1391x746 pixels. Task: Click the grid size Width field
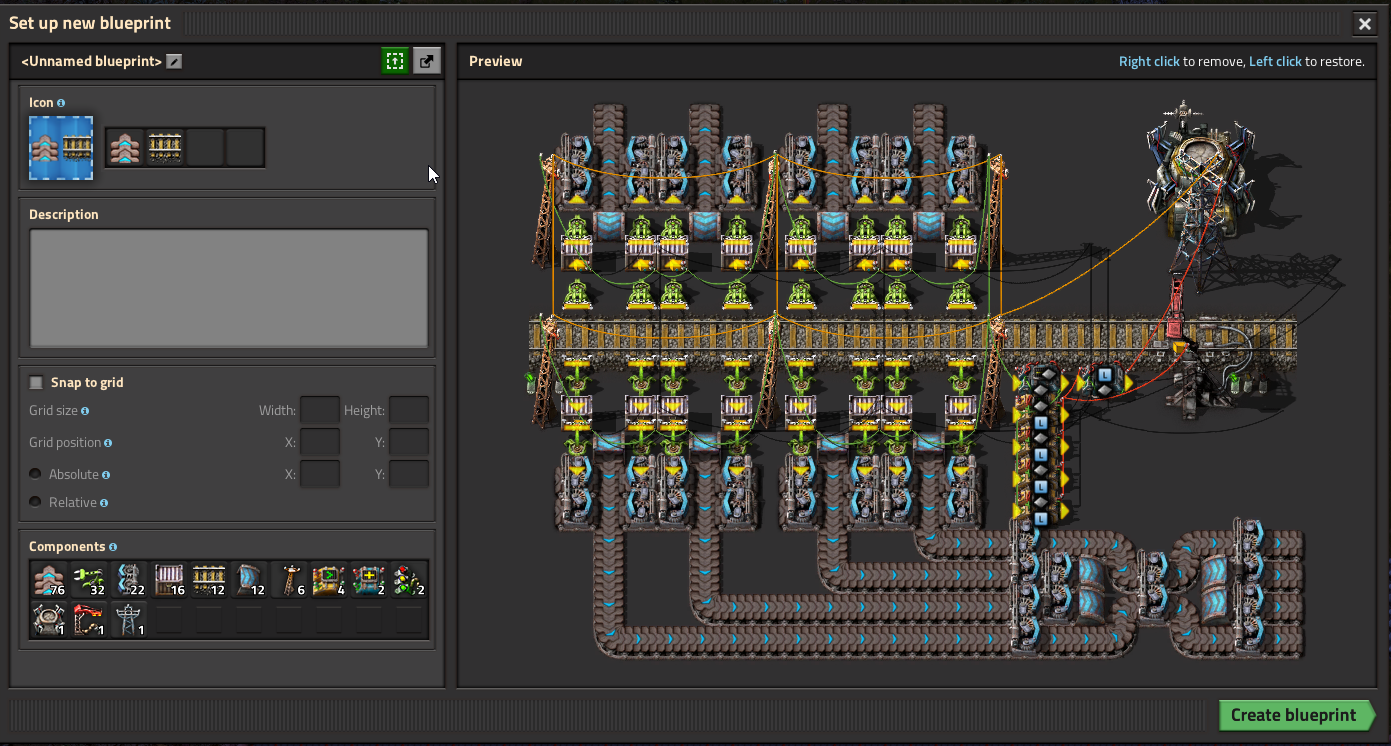(320, 410)
